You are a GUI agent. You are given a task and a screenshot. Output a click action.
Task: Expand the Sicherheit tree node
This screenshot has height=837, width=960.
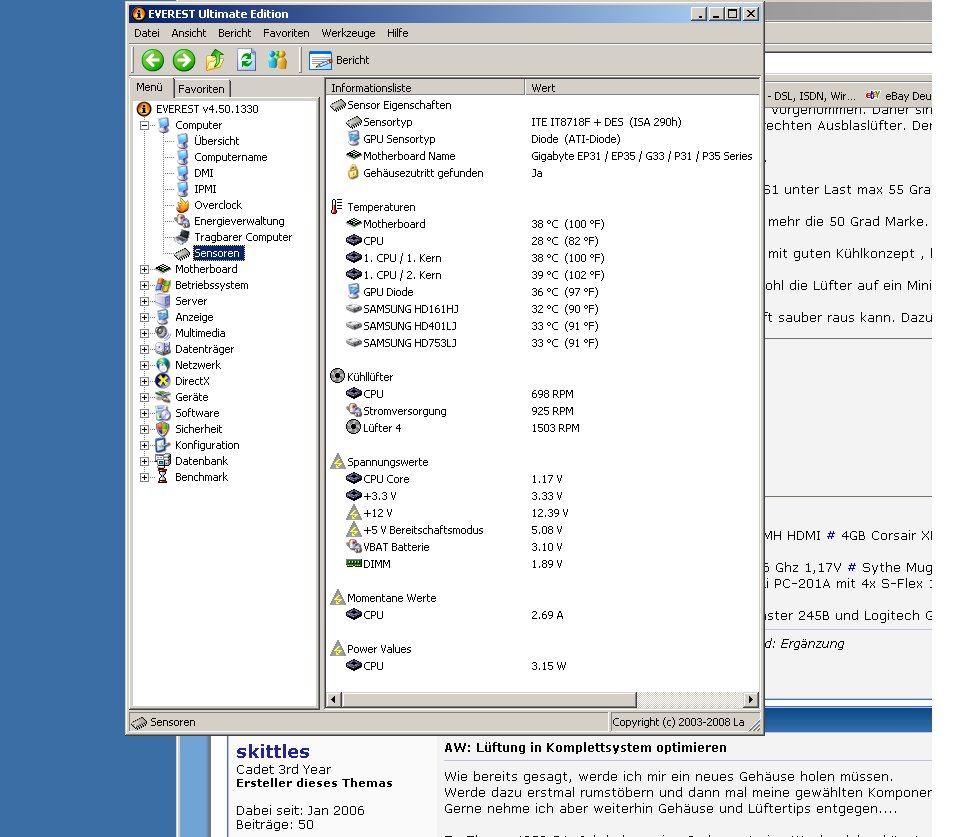144,429
